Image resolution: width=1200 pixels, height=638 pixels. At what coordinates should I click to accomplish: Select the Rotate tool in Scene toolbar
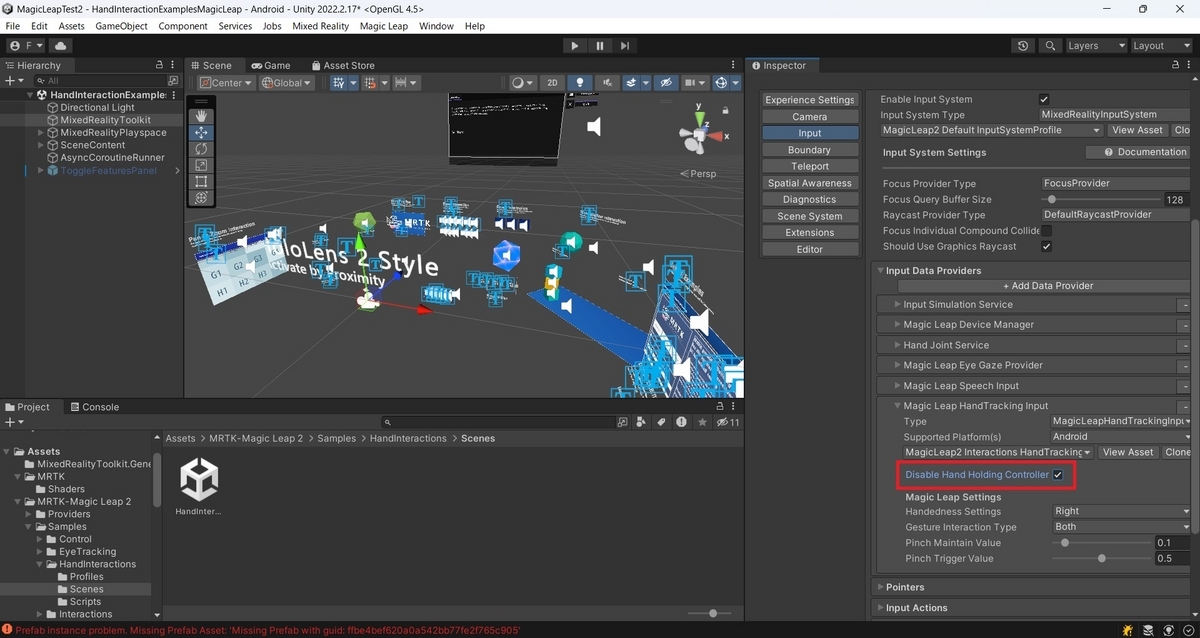(201, 148)
